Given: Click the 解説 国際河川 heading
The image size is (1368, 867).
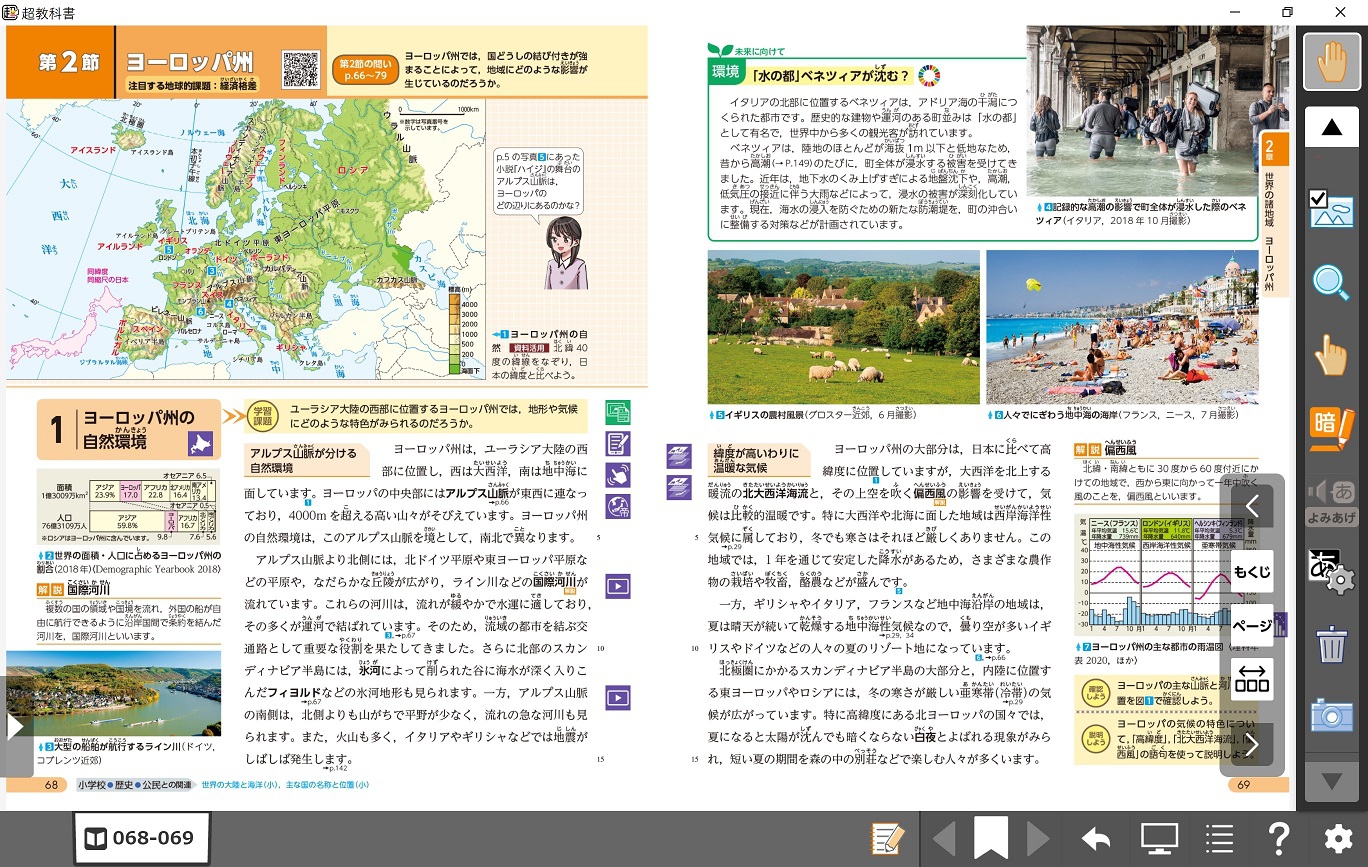Looking at the screenshot, I should [x=75, y=590].
